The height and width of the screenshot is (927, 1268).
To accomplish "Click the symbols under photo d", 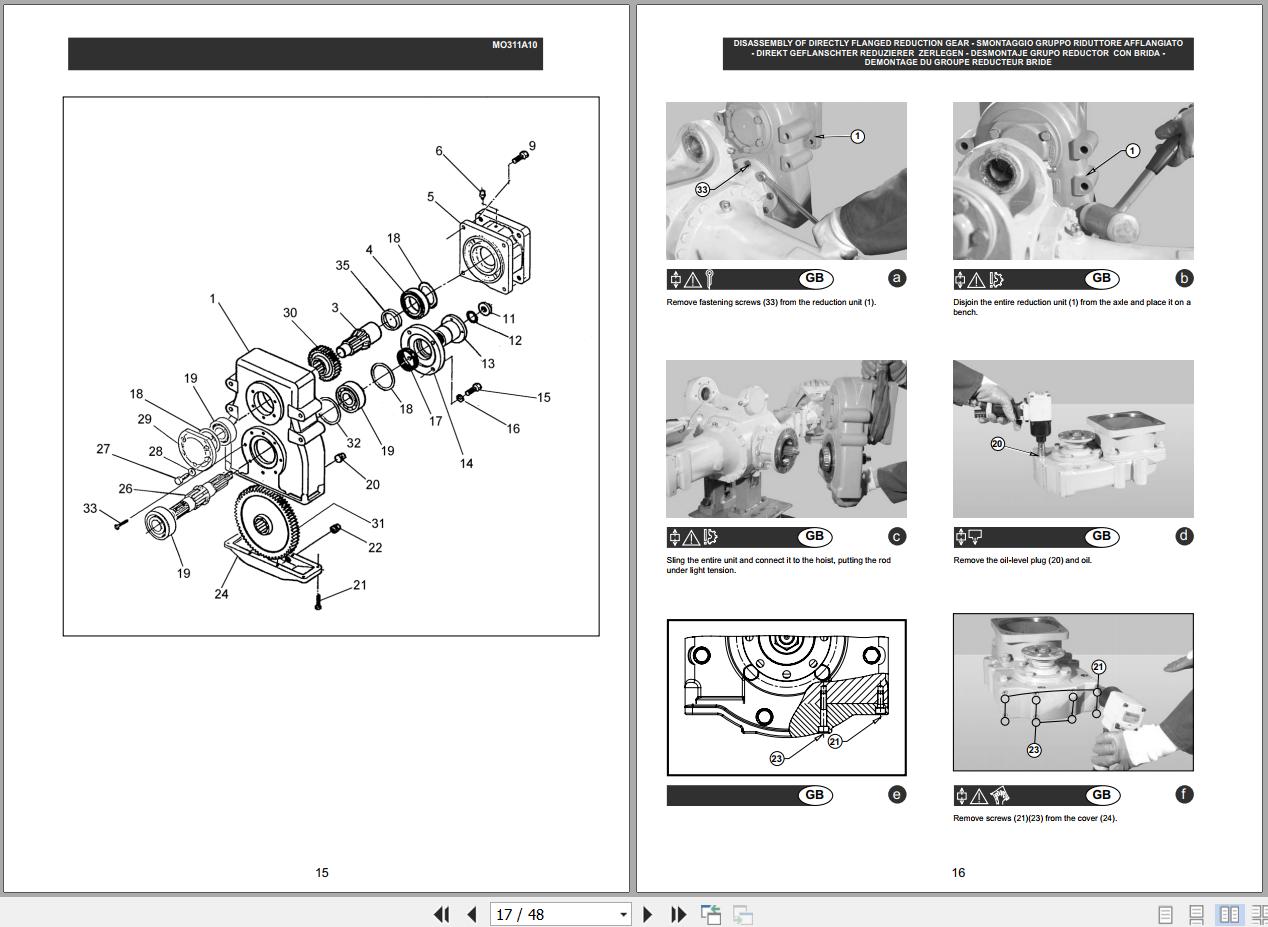I will click(x=970, y=537).
